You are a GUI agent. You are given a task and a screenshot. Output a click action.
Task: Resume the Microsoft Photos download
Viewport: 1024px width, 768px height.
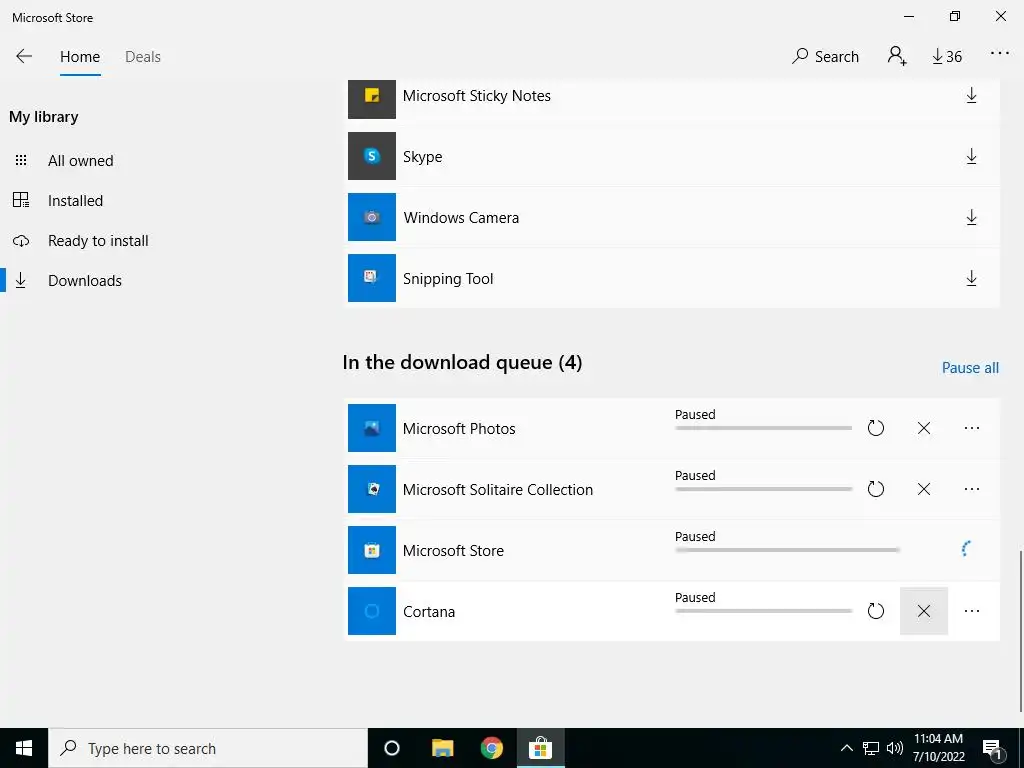(876, 428)
